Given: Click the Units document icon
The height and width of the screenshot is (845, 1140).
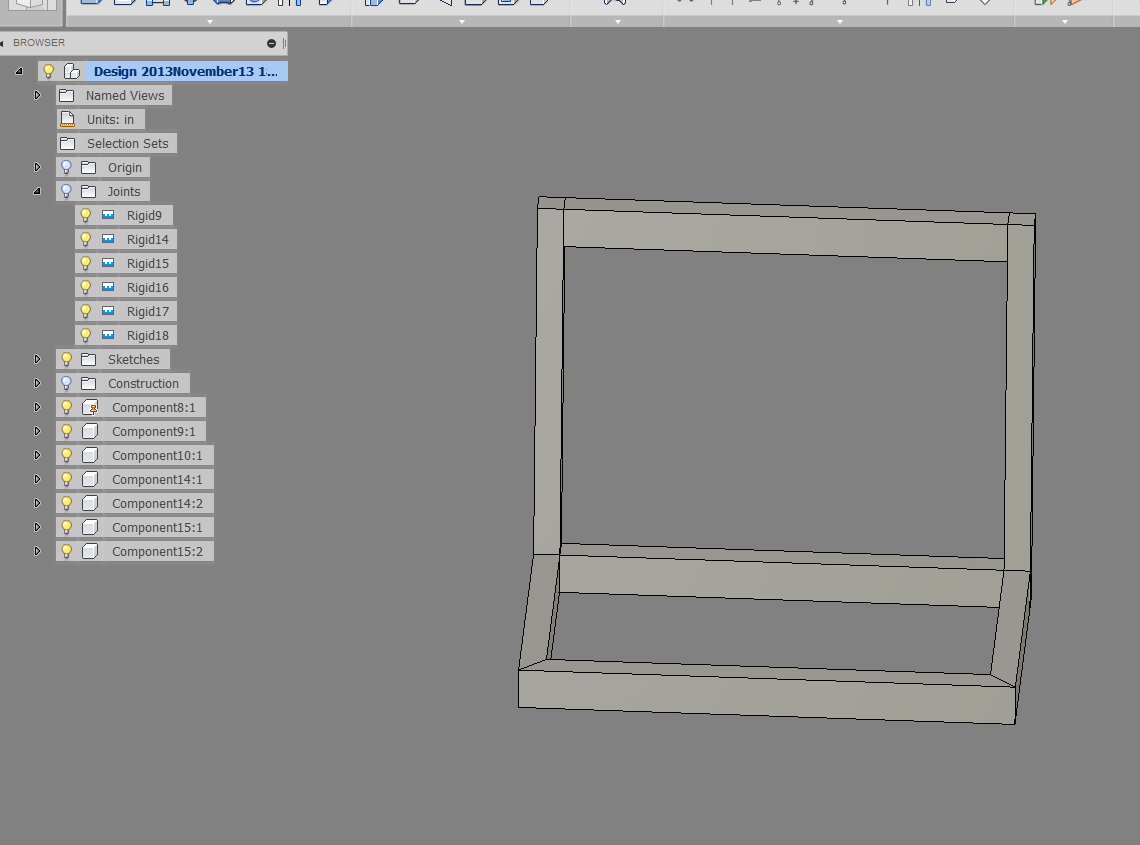Looking at the screenshot, I should pos(68,119).
